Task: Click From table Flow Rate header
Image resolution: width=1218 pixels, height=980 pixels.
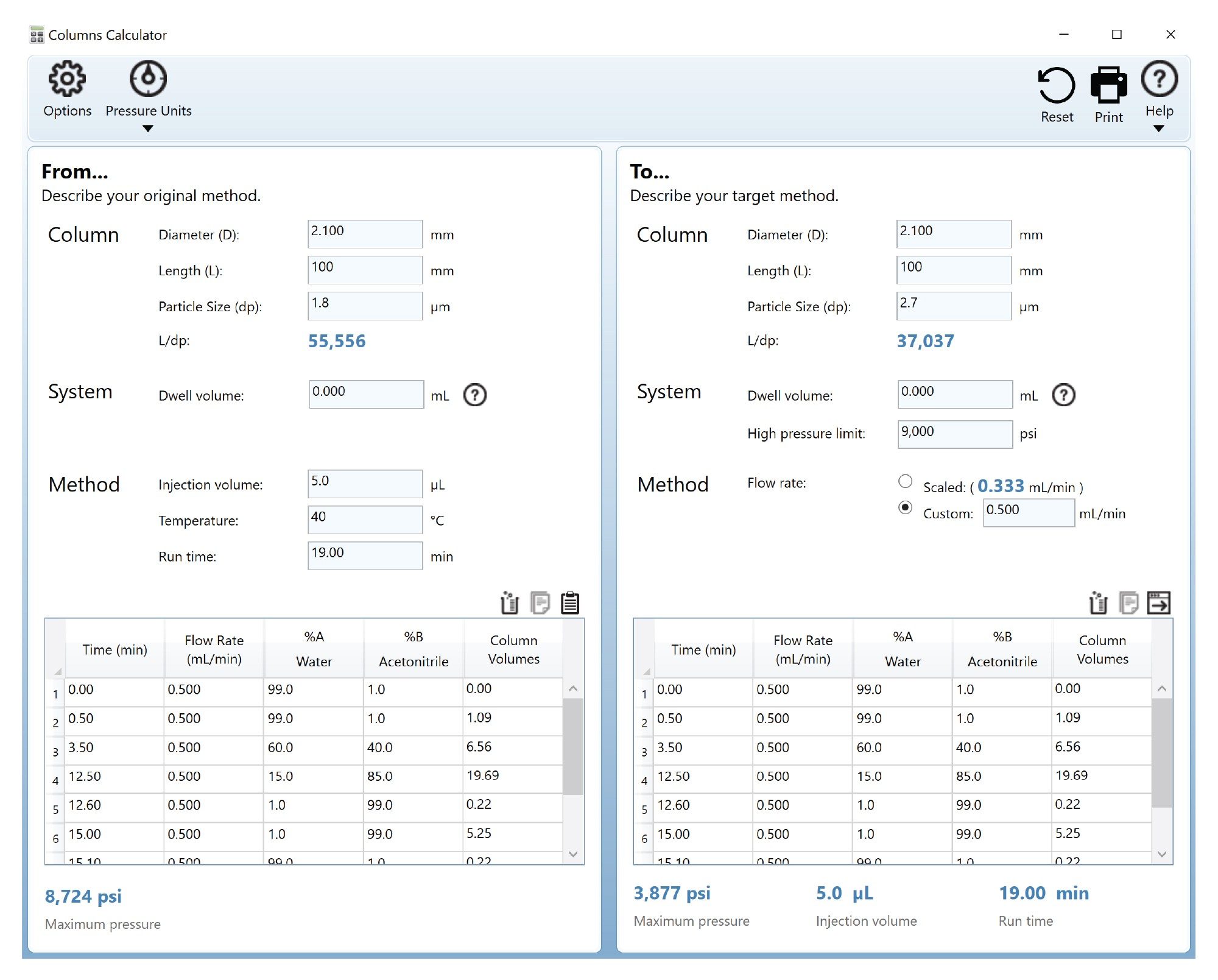Action: pyautogui.click(x=214, y=649)
